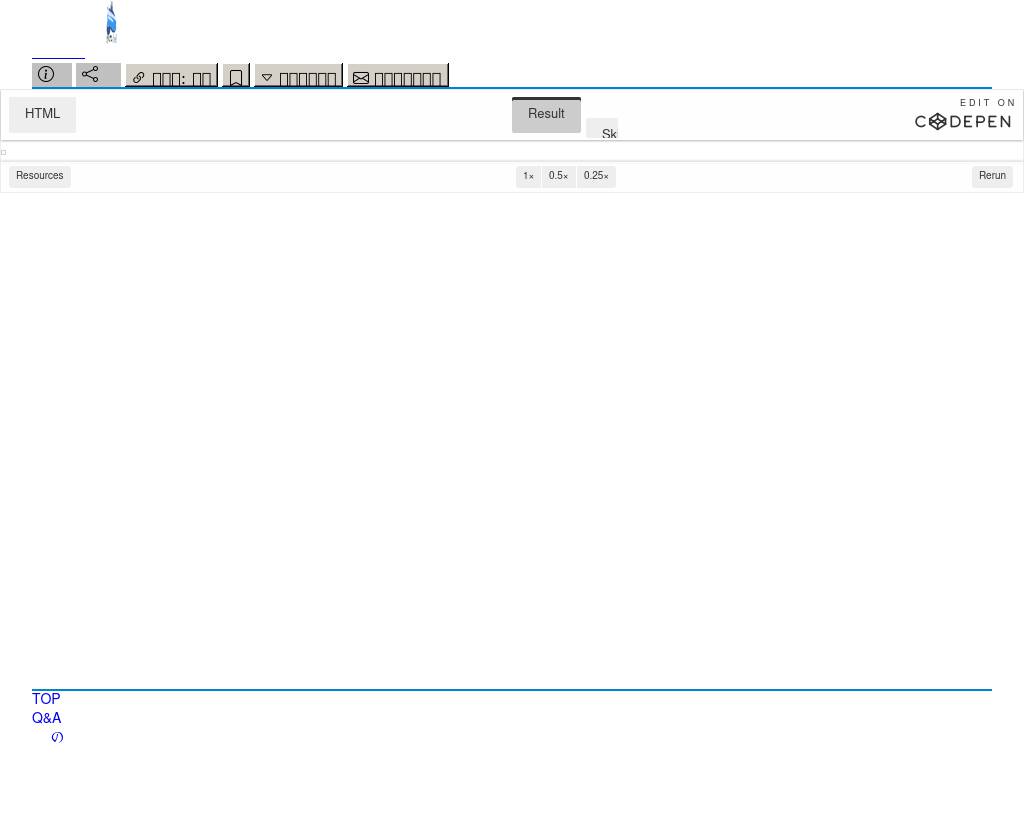Viewport: 1024px width, 837px height.
Task: Follow the TOP footer link
Action: tap(46, 699)
